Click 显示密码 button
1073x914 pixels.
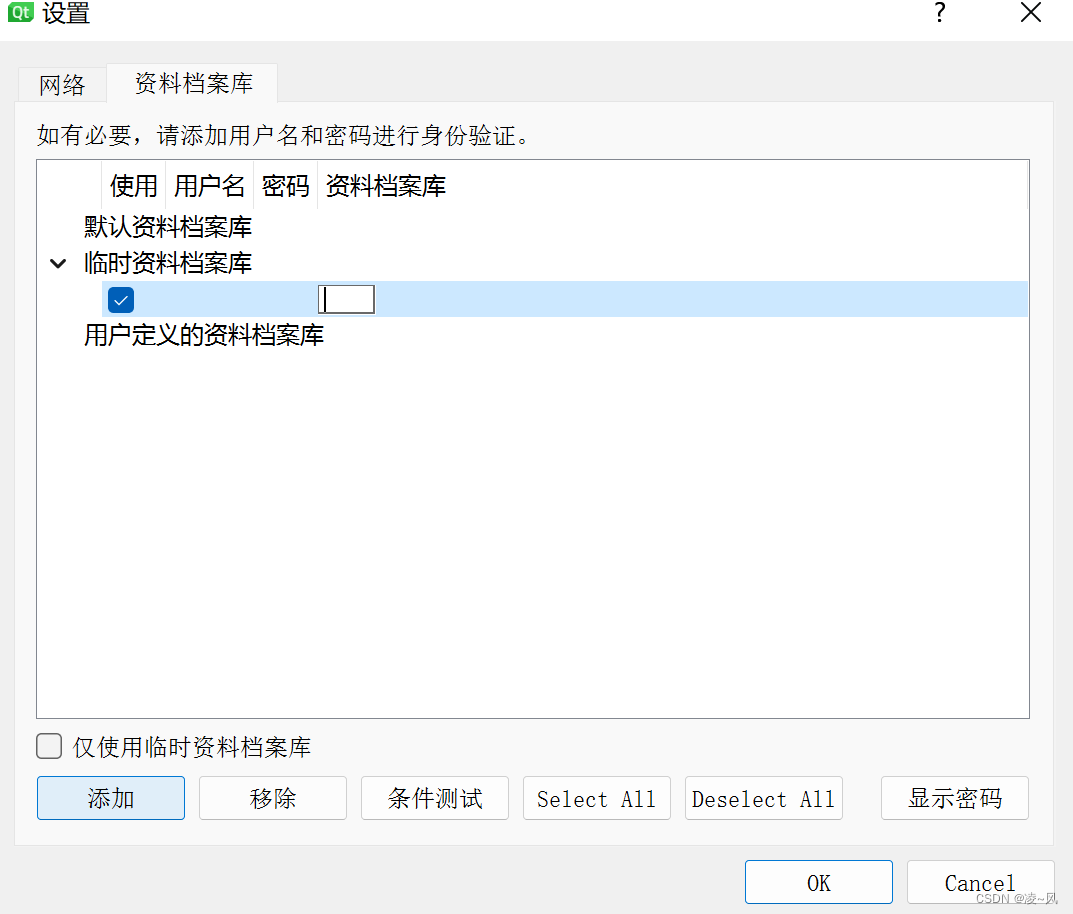tap(955, 798)
